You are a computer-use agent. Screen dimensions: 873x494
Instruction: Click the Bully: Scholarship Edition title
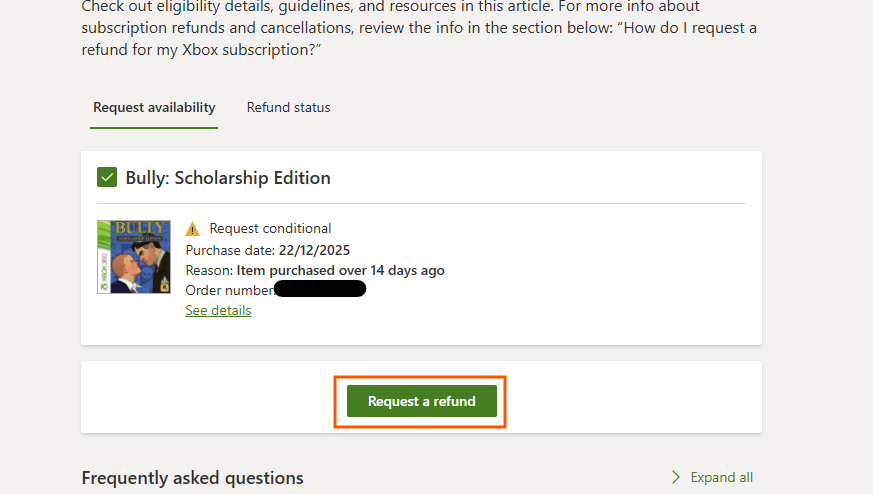tap(228, 178)
